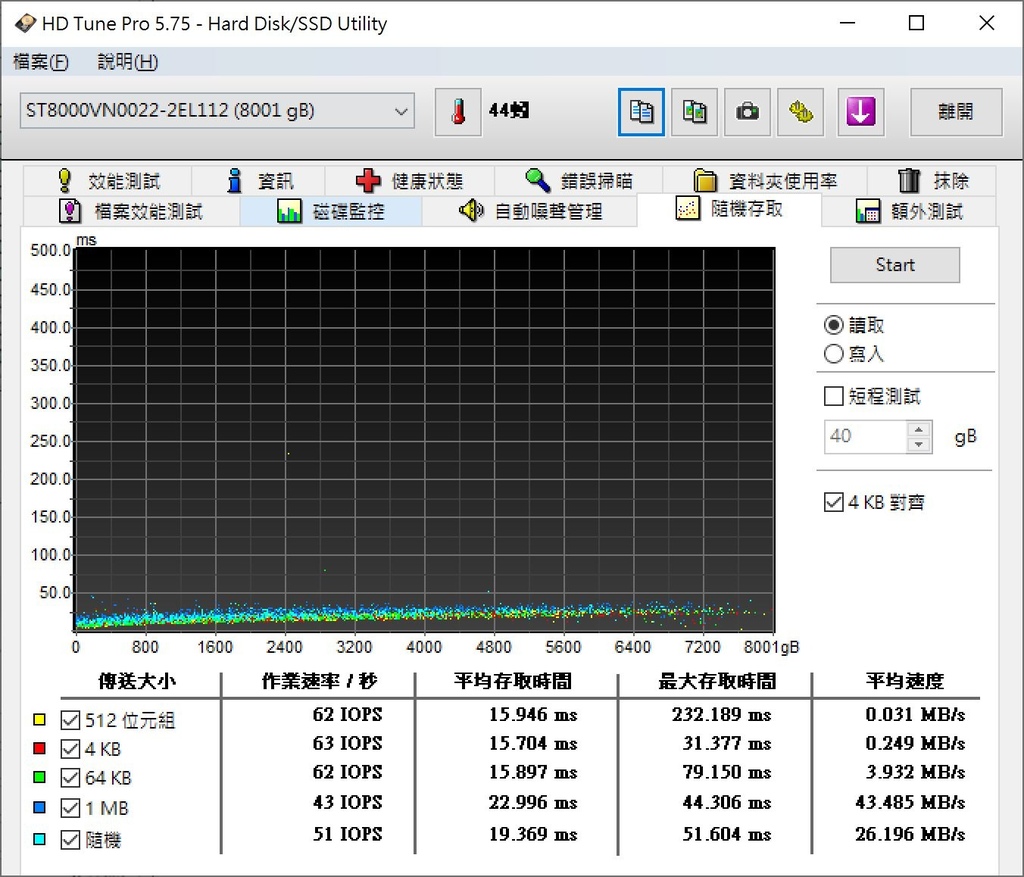Increase short stroke size with up arrow
Screen dimensions: 1024x877
[x=919, y=429]
